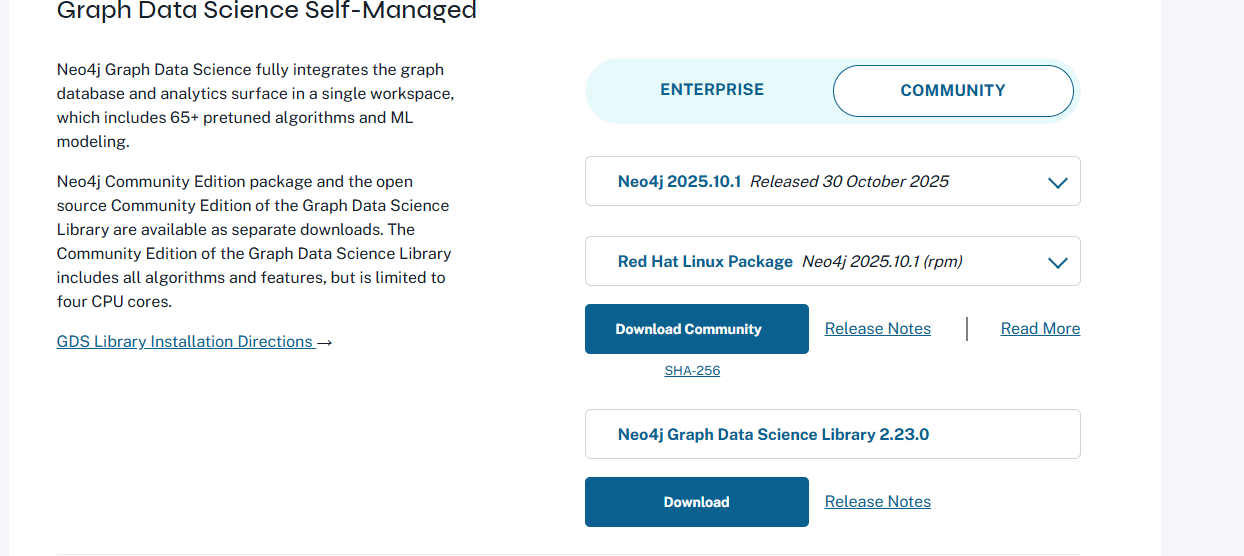The height and width of the screenshot is (556, 1244).
Task: Switch to the ENTERPRISE edition tab
Action: coord(711,90)
